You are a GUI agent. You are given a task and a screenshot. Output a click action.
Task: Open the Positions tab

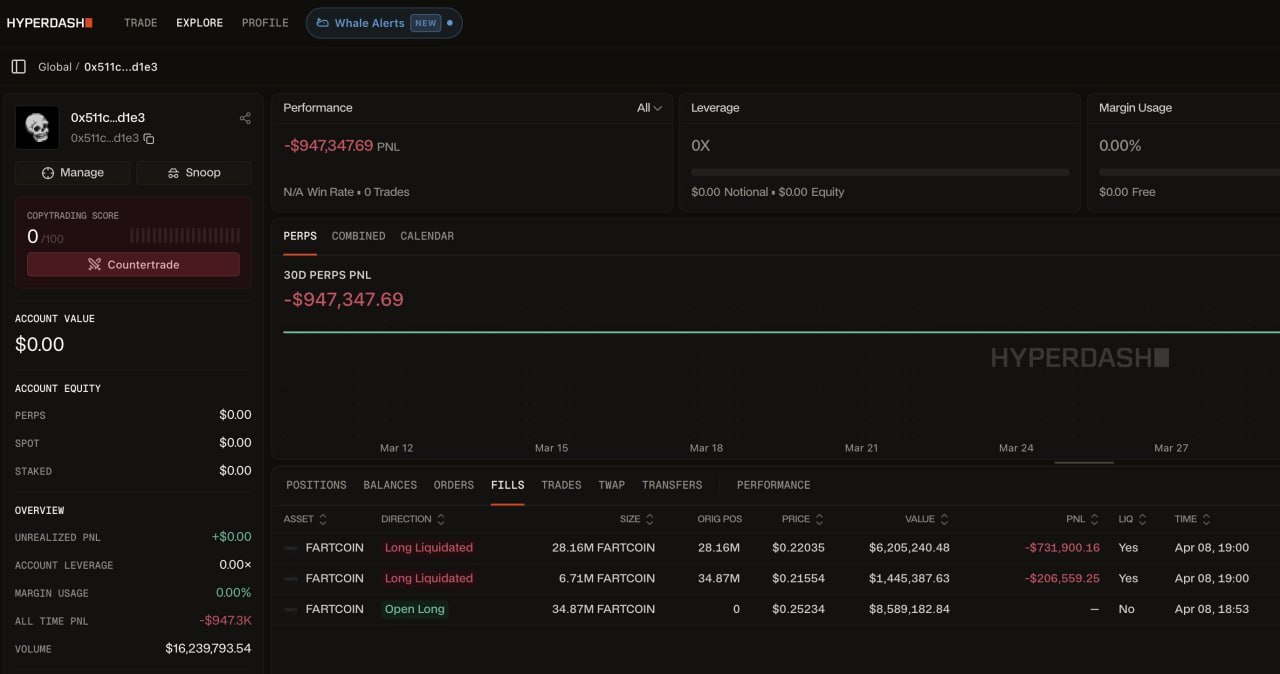[316, 485]
